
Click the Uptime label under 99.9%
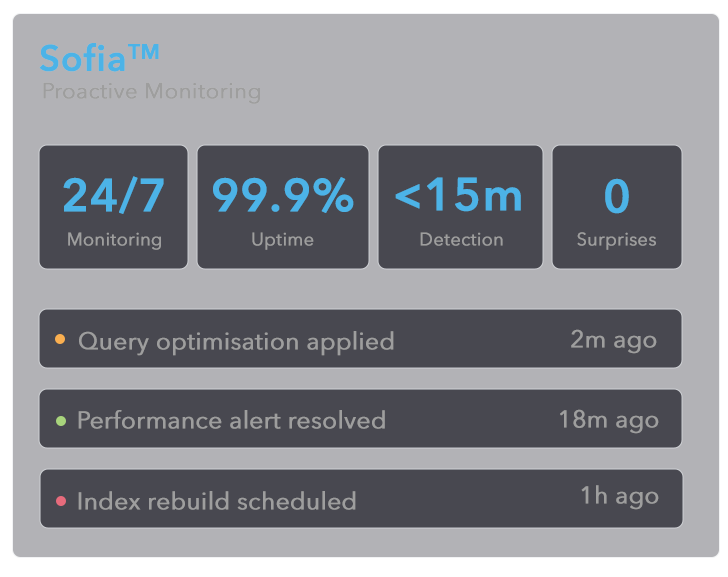click(282, 240)
